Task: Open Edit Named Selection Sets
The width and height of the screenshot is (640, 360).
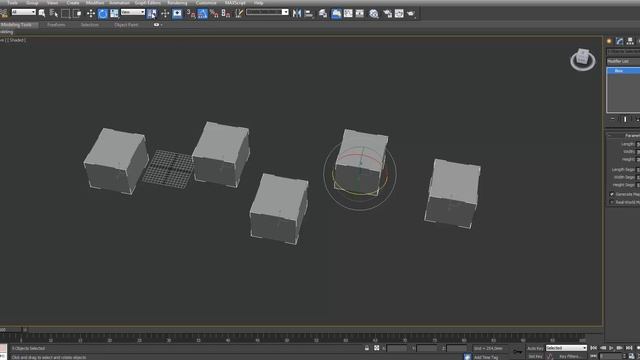Action: (x=239, y=13)
